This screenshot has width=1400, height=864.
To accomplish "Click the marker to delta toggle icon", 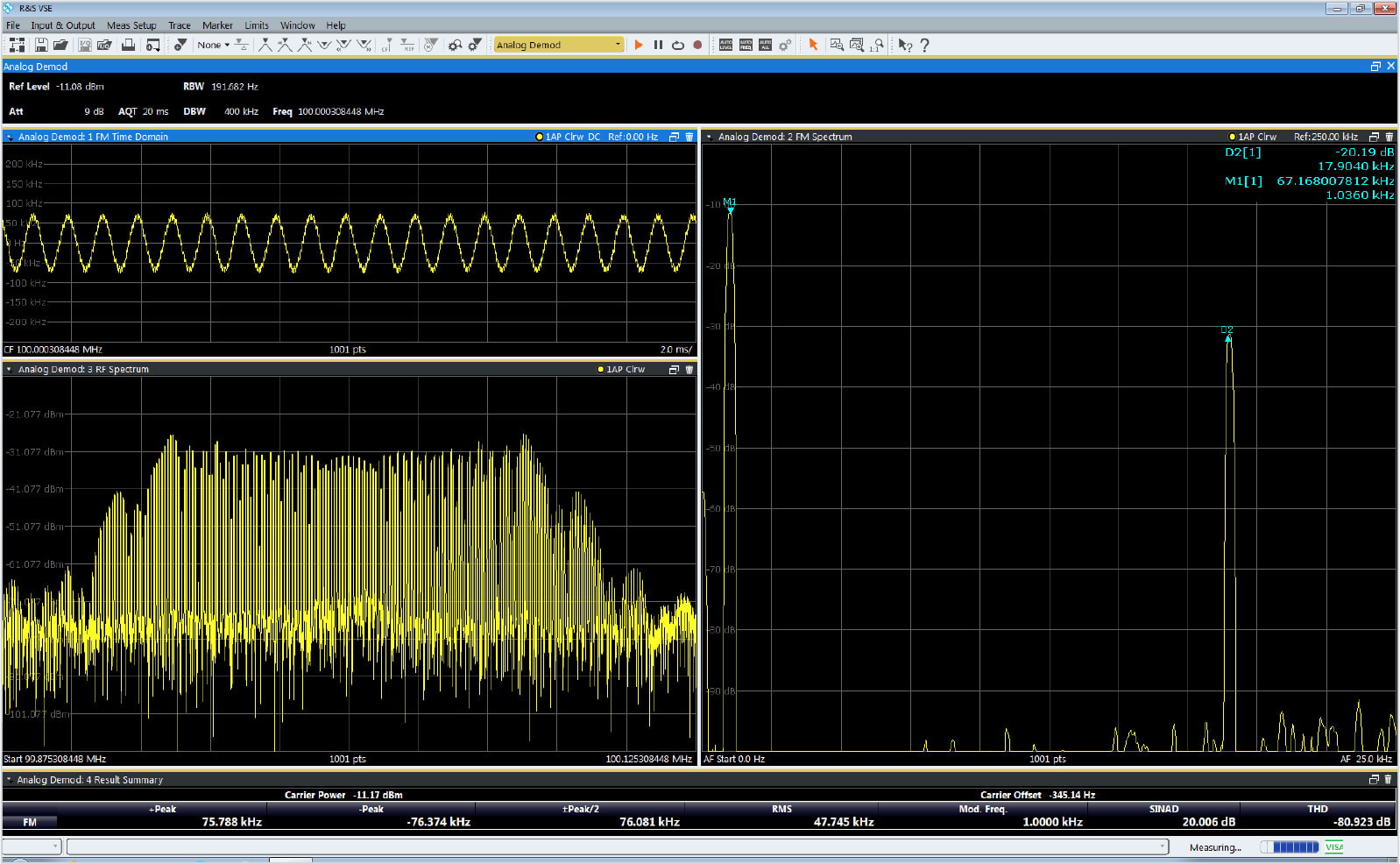I will tap(242, 45).
